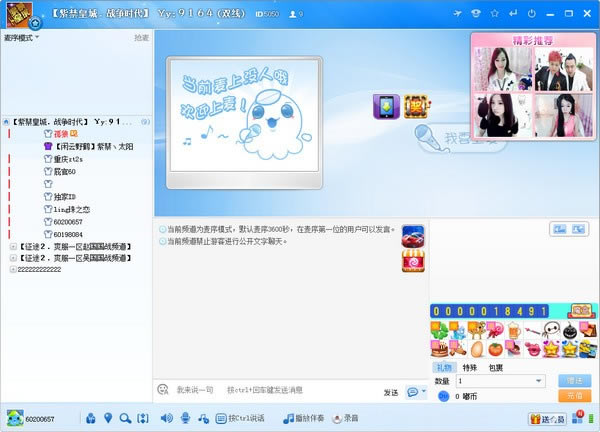Screen dimensions: 600x432
Task: Toggle the 录音 recording button
Action: 345,418
